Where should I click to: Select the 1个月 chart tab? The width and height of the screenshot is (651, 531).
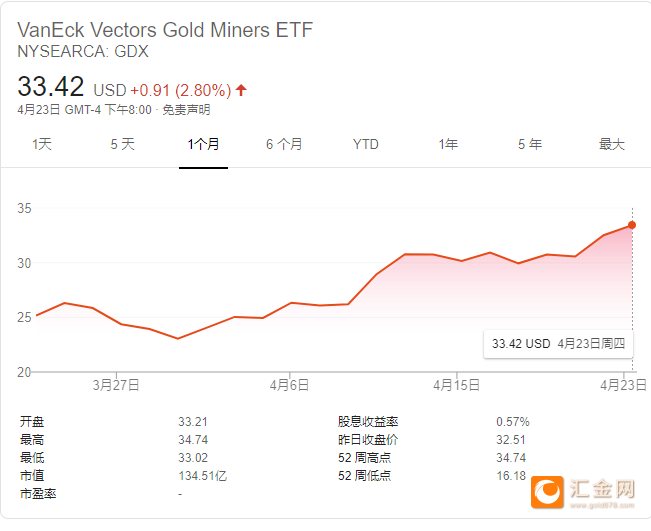(x=203, y=144)
